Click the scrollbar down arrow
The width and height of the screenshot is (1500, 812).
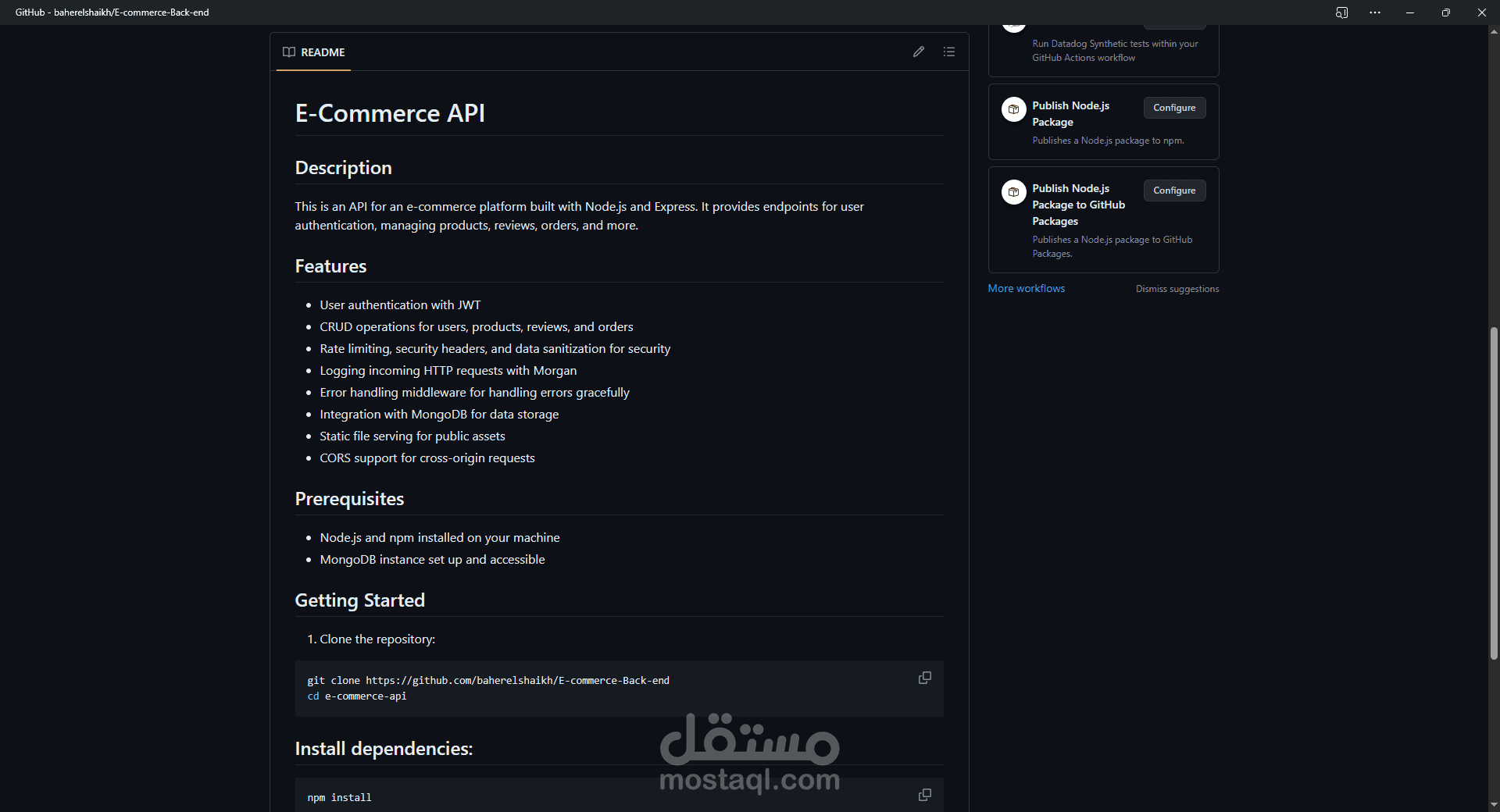1494,805
